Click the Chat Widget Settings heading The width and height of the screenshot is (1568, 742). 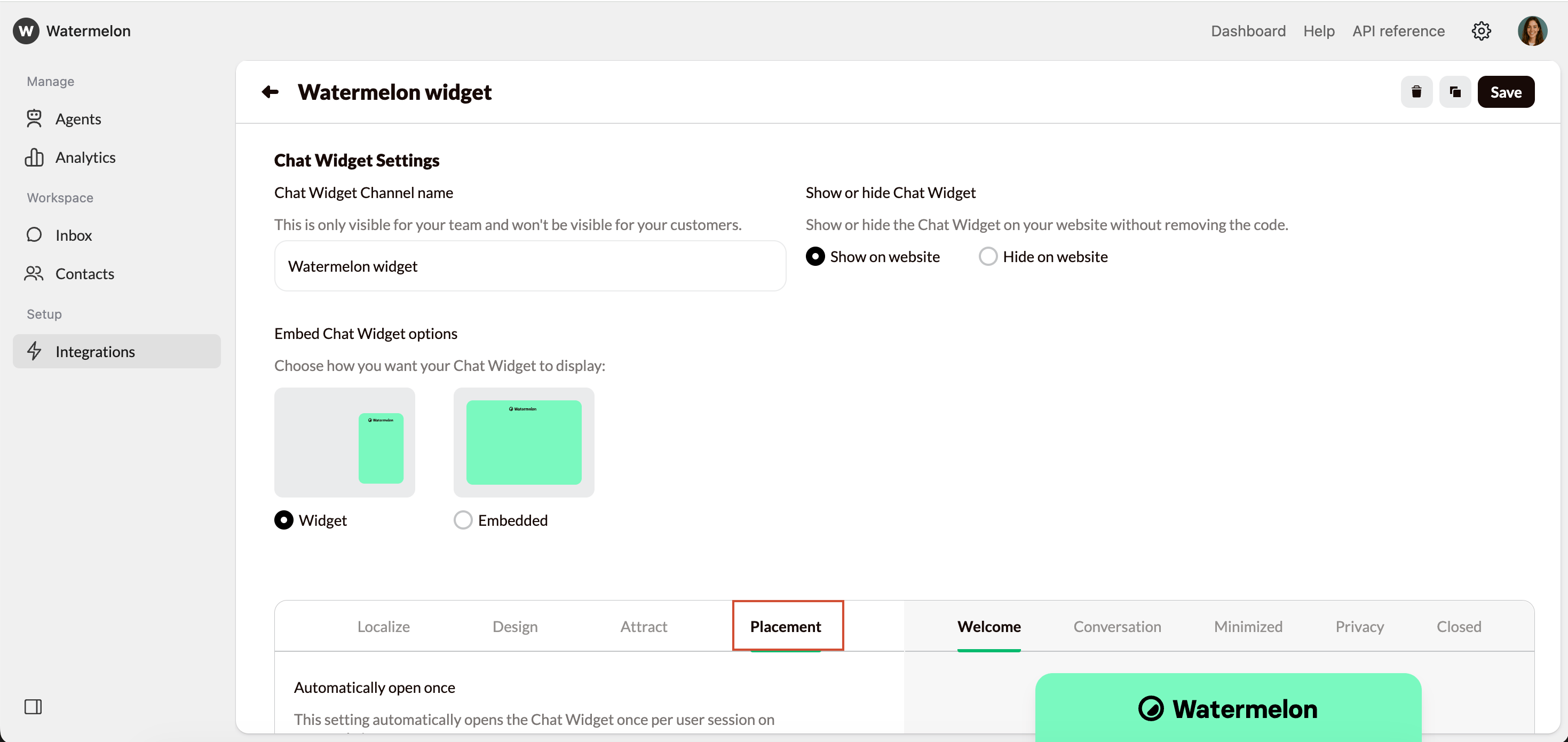(x=357, y=160)
